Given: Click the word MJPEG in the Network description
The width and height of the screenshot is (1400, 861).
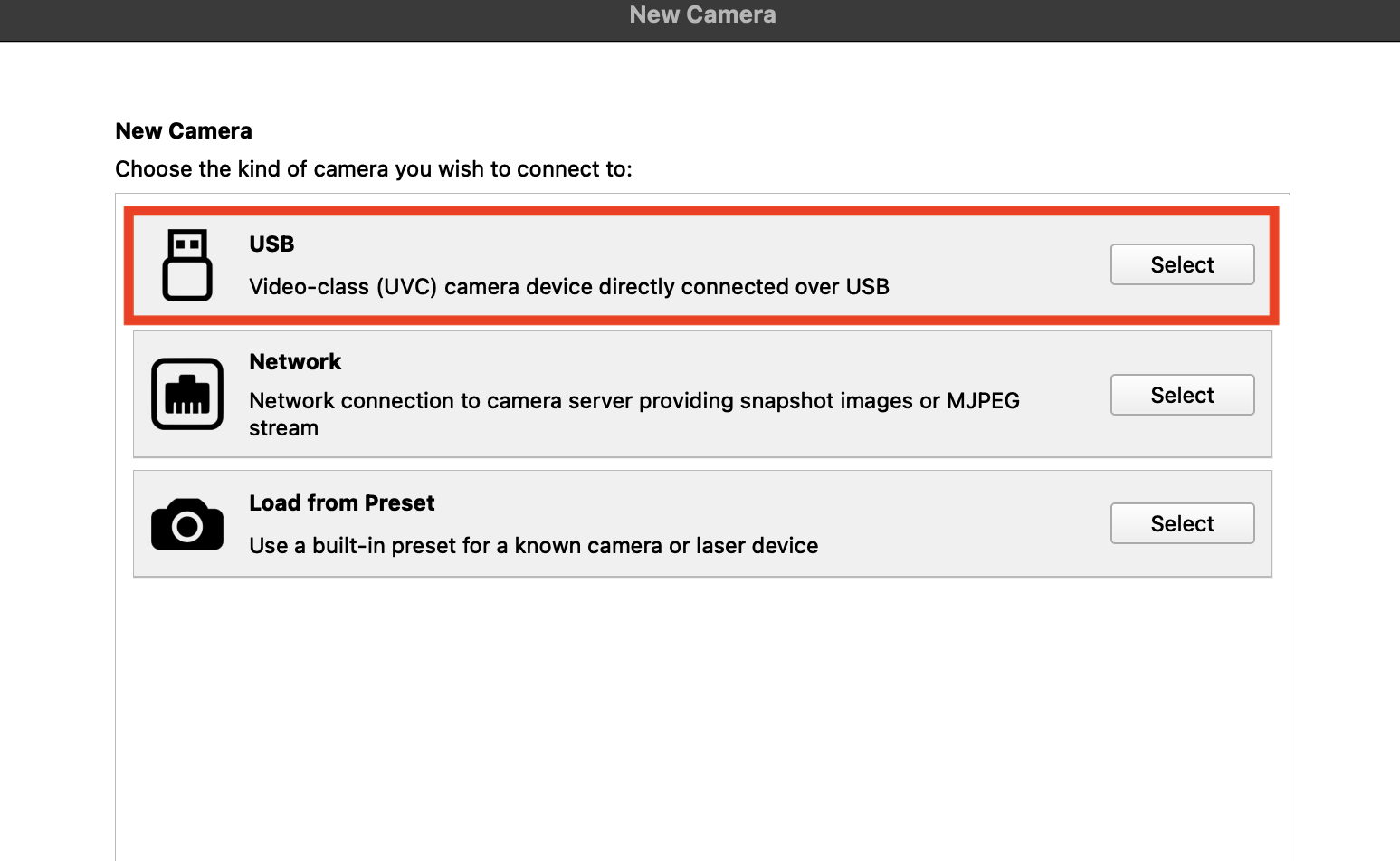Looking at the screenshot, I should tap(983, 401).
